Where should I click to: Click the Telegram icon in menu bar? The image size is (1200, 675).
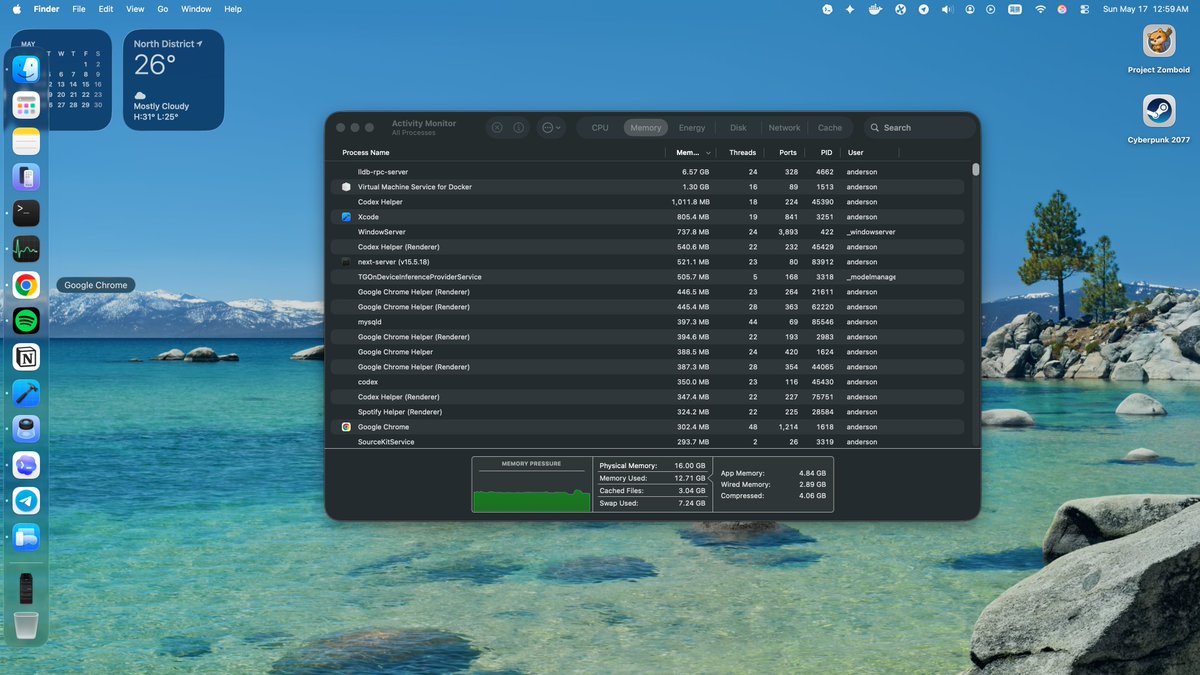[923, 9]
